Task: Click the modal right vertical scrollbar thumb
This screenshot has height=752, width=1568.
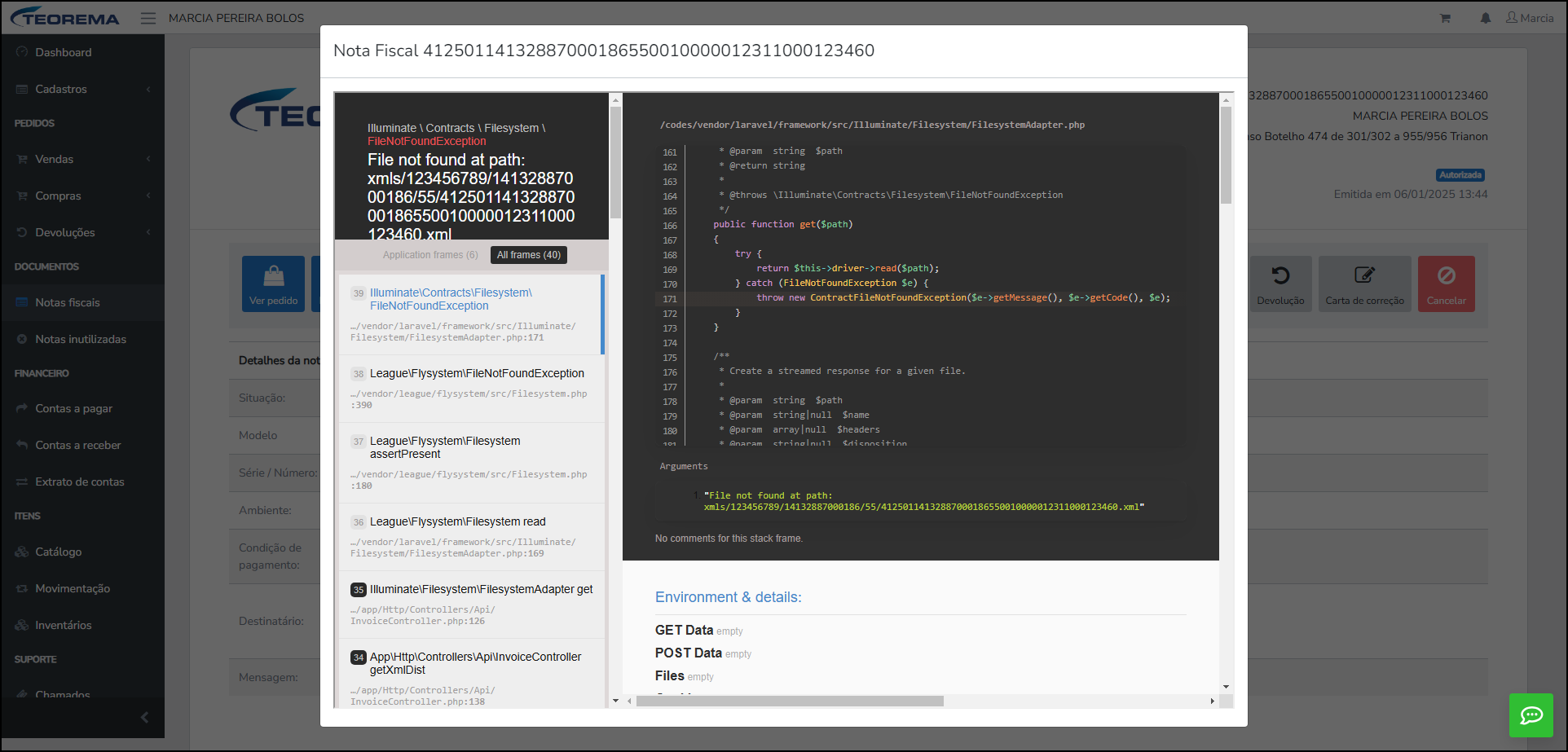Action: pos(1226,155)
